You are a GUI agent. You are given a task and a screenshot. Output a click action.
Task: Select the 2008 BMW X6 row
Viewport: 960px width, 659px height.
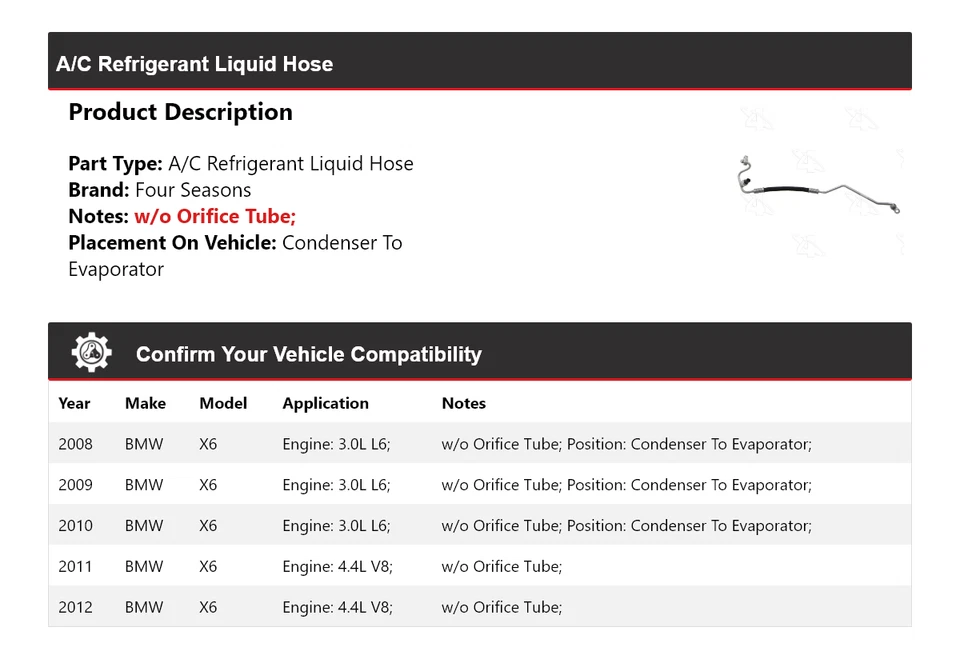(x=479, y=444)
